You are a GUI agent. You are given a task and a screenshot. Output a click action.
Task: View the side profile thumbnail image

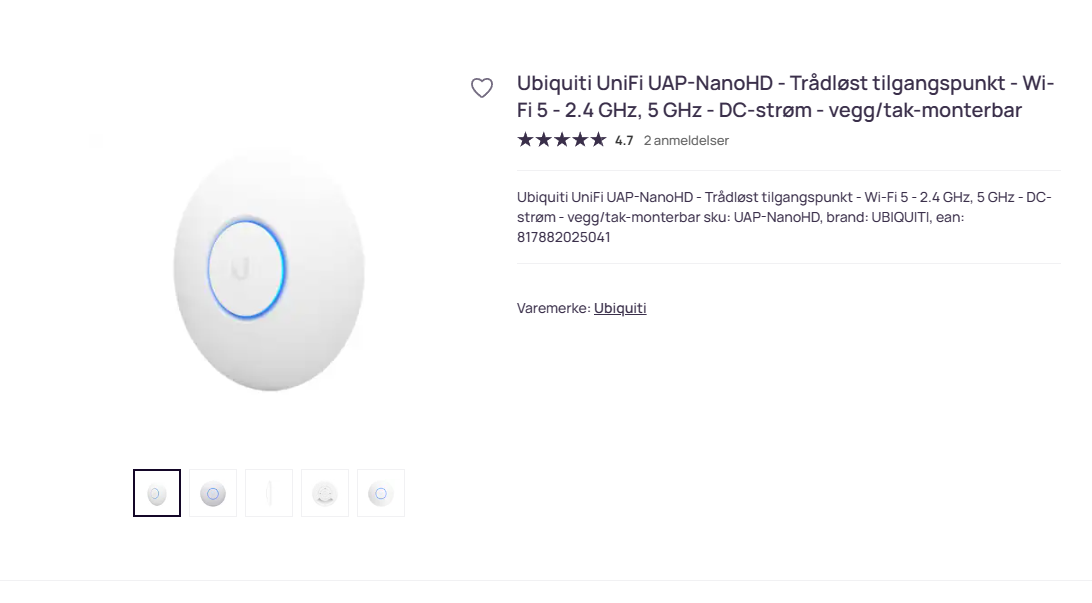(269, 493)
